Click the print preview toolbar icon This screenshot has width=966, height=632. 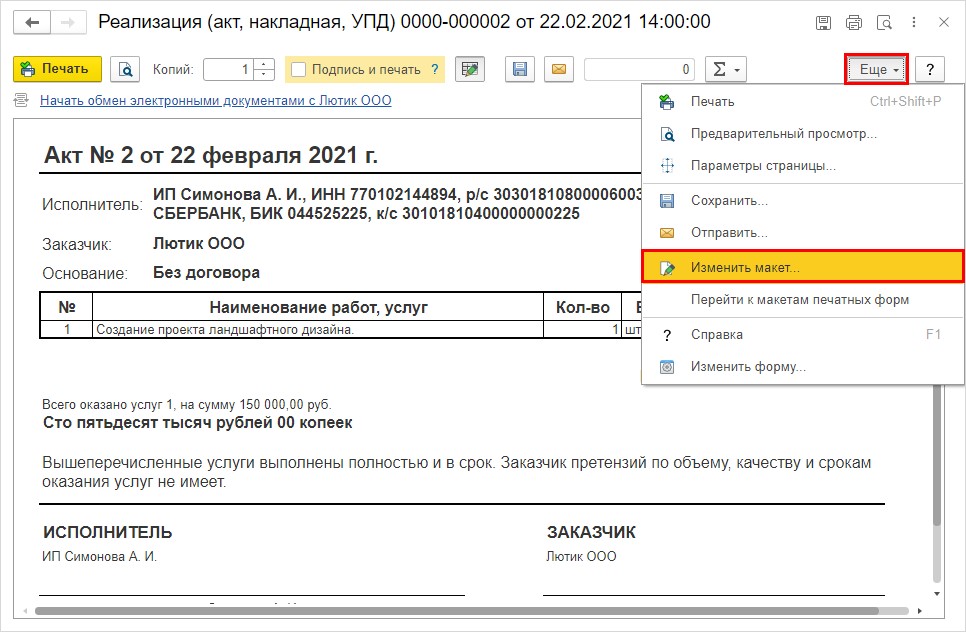[125, 69]
